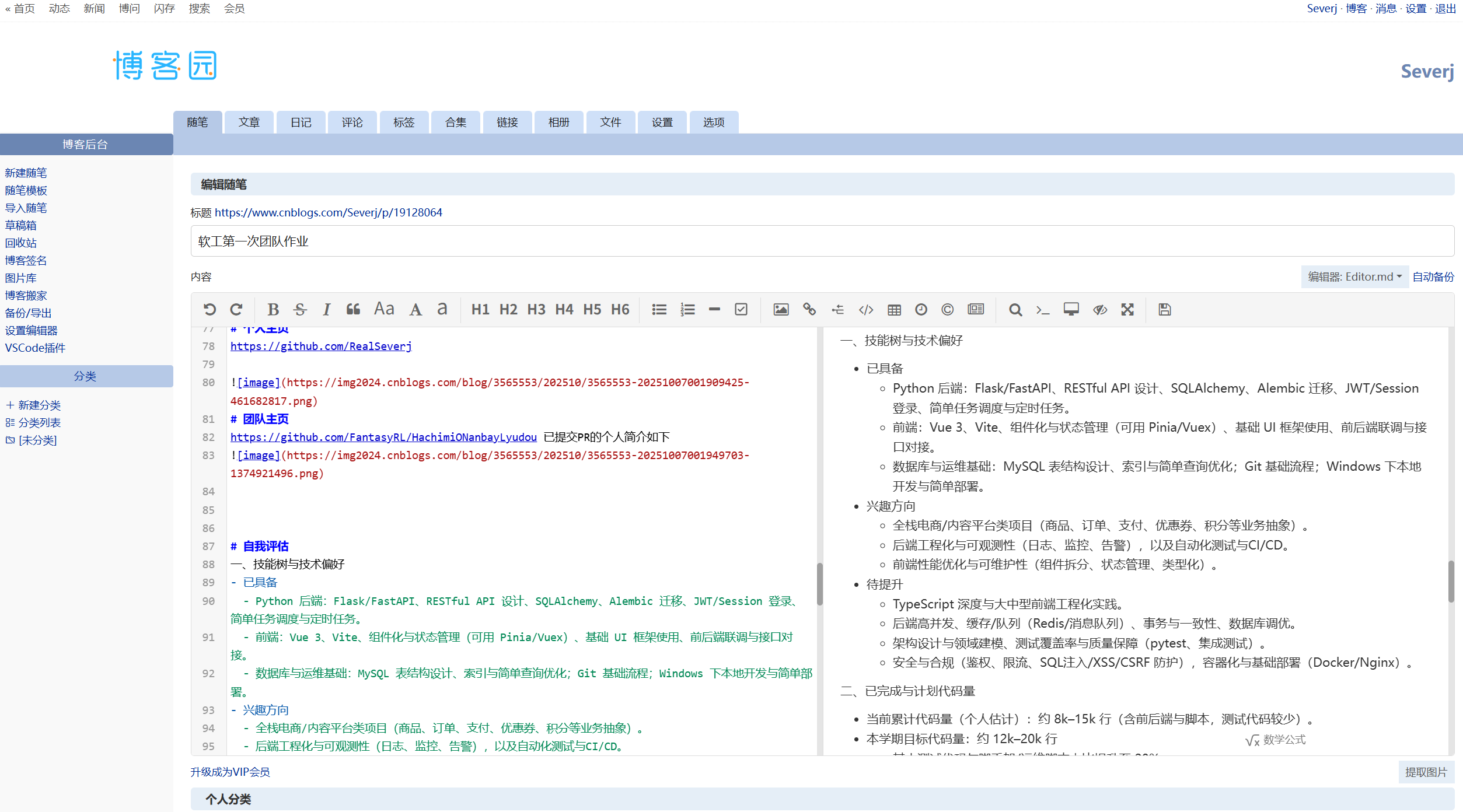Toggle fullscreen editing mode

pos(1127,310)
